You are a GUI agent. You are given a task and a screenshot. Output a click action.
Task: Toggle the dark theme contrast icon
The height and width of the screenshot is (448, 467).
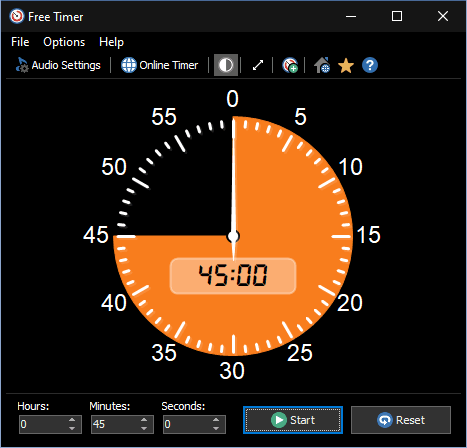pyautogui.click(x=226, y=65)
